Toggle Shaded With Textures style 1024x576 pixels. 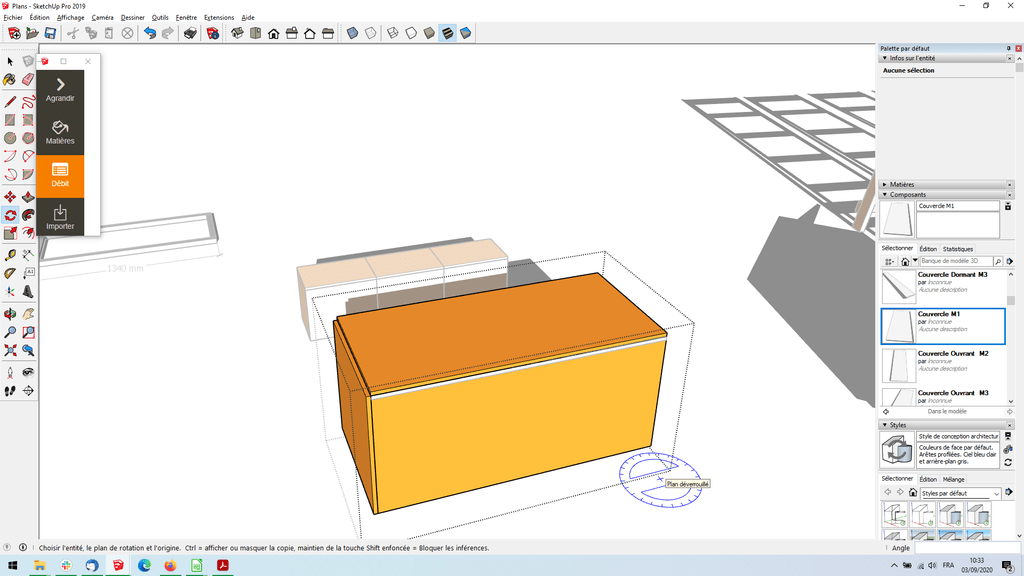[447, 33]
